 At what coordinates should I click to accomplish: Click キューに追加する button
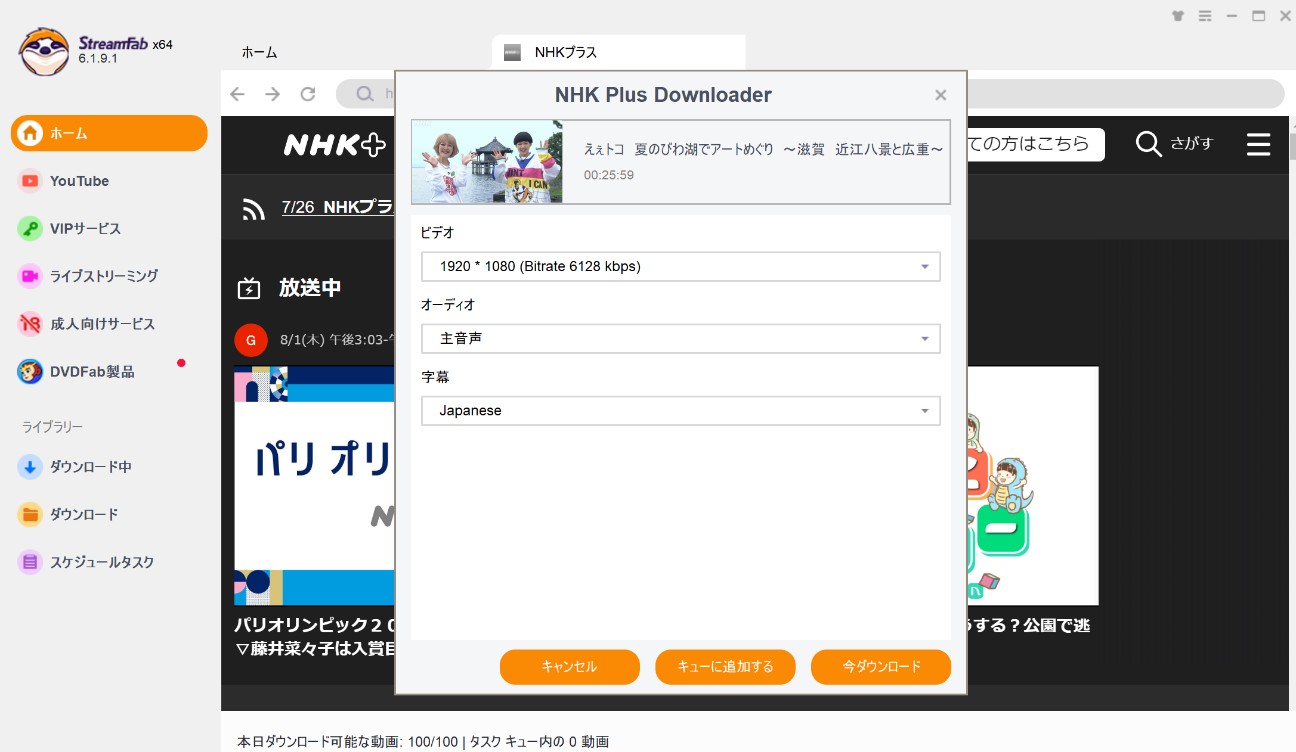[x=725, y=667]
